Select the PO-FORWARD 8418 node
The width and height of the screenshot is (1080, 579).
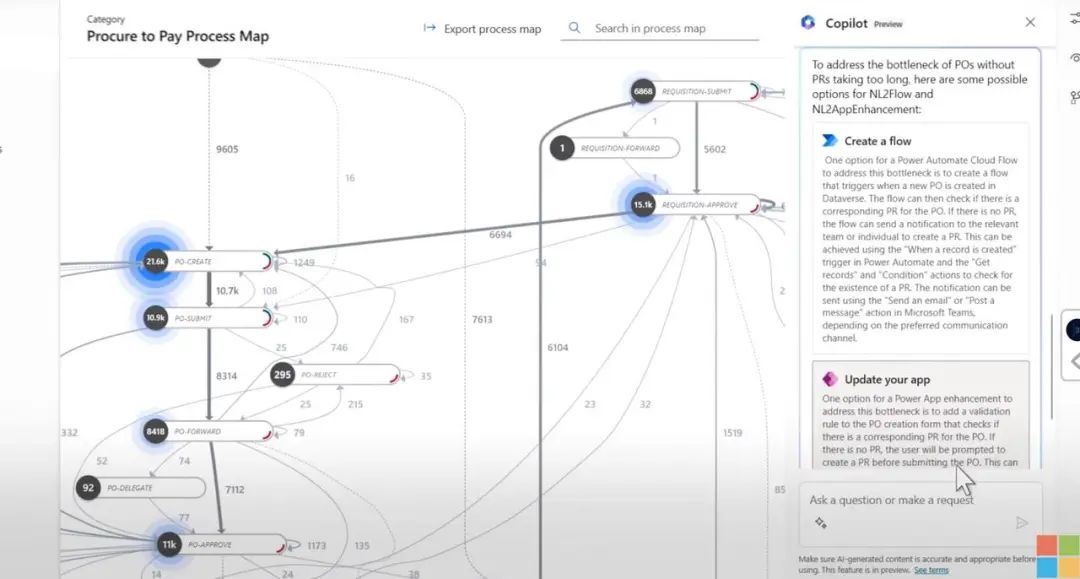tap(207, 432)
